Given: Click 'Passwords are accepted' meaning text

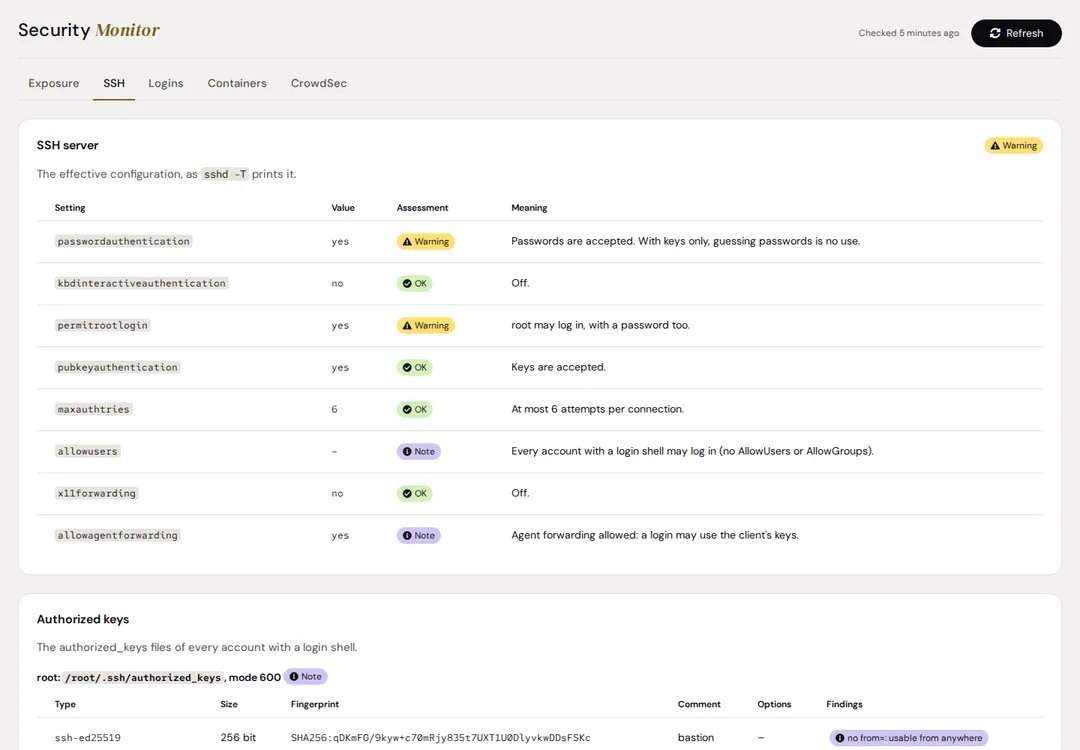Looking at the screenshot, I should click(x=685, y=242).
